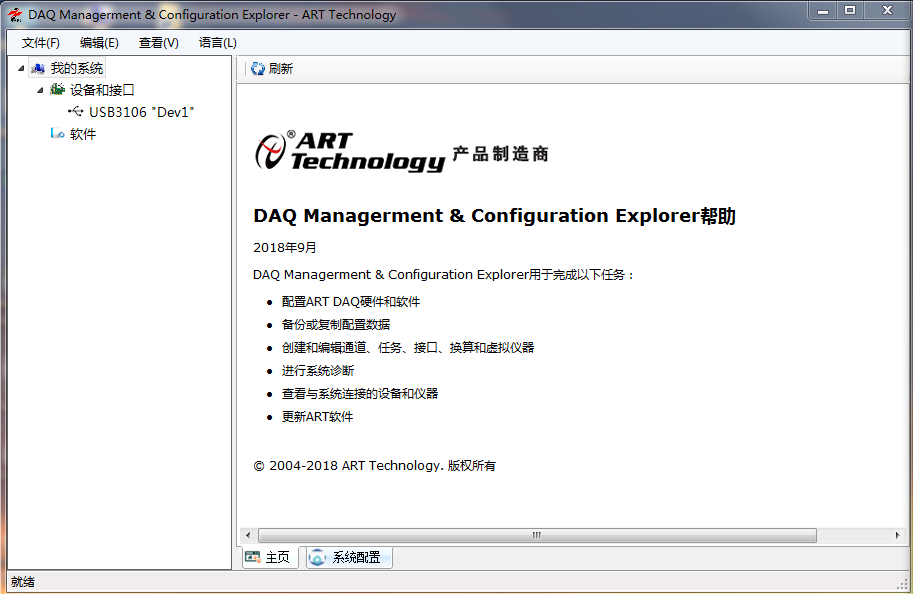The width and height of the screenshot is (913, 594).
Task: Click the 软件 software icon
Action: point(57,134)
